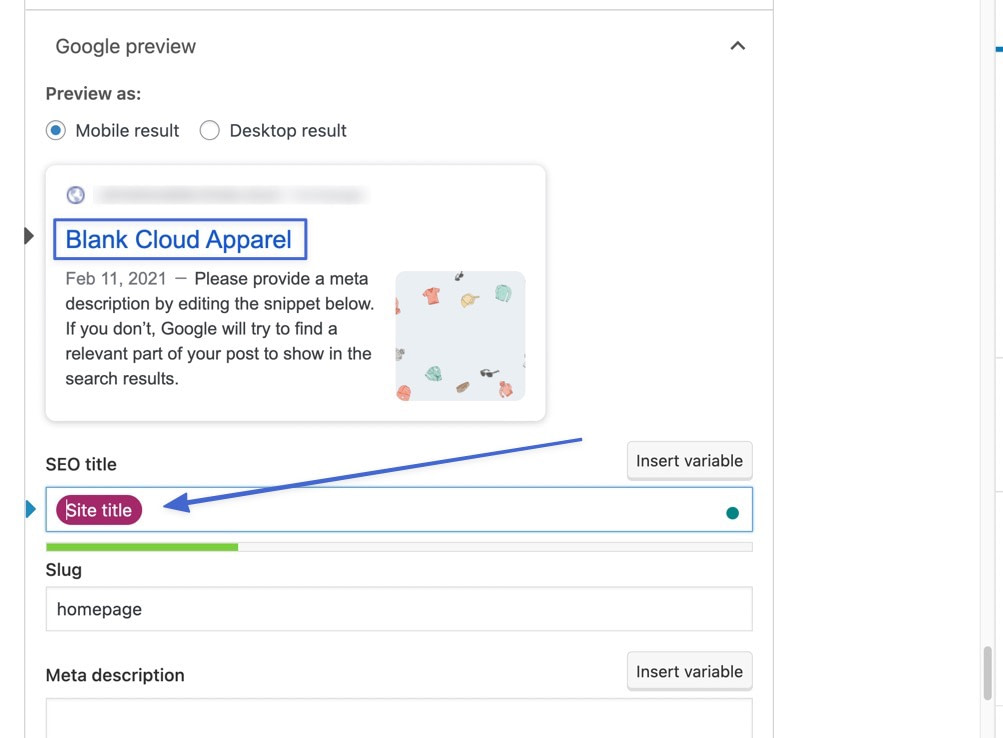Click the apparel thumbnail in the preview

point(460,336)
